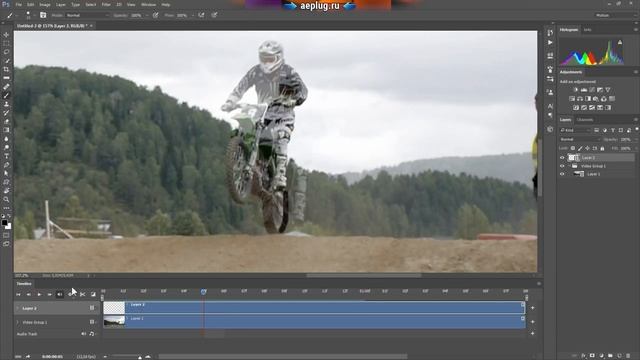640x360 pixels.
Task: Click lock image pixels brush icon
Action: (x=580, y=149)
